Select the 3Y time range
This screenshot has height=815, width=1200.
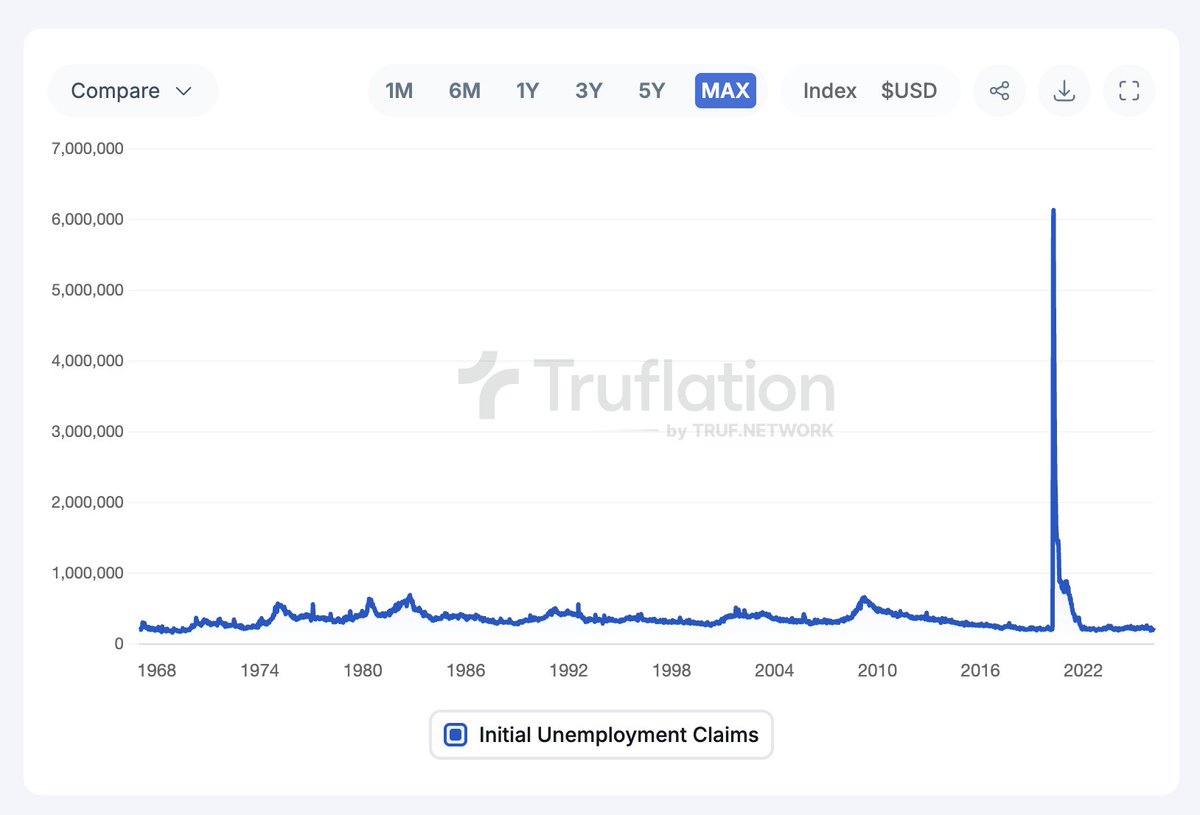pyautogui.click(x=589, y=90)
